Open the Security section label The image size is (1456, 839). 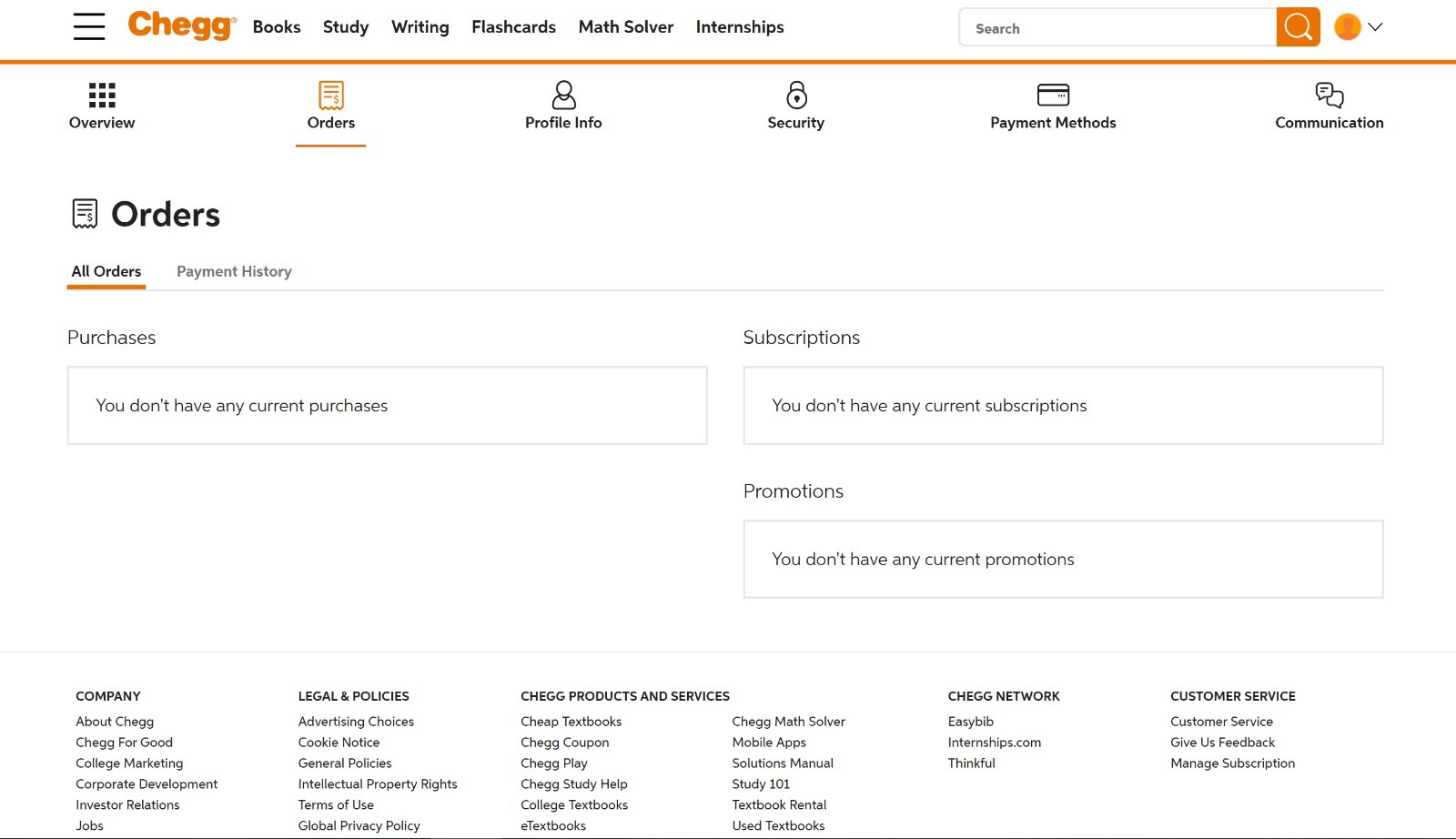point(796,123)
